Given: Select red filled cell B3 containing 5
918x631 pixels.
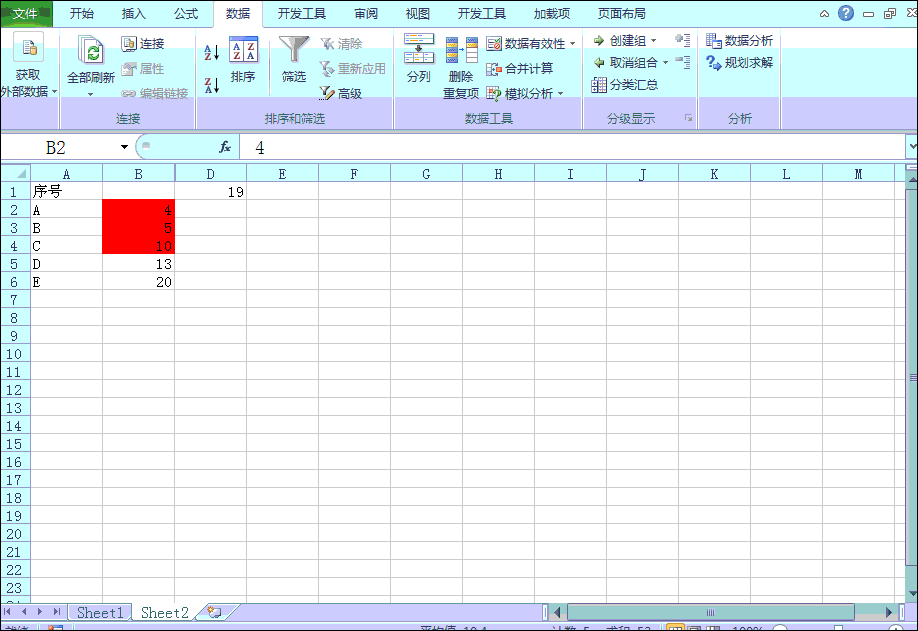Looking at the screenshot, I should pyautogui.click(x=138, y=228).
